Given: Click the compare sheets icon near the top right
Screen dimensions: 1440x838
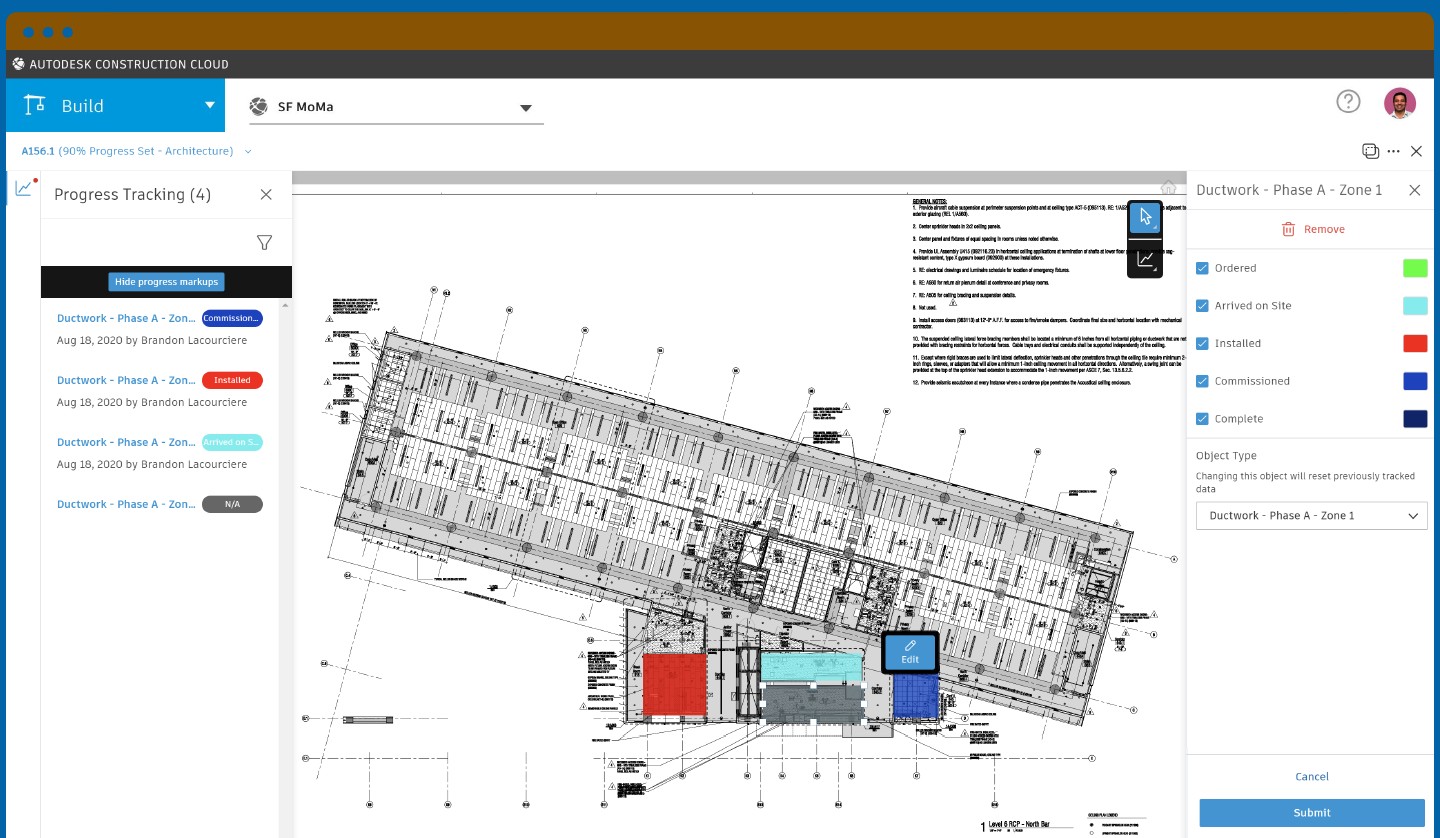Looking at the screenshot, I should (1370, 151).
